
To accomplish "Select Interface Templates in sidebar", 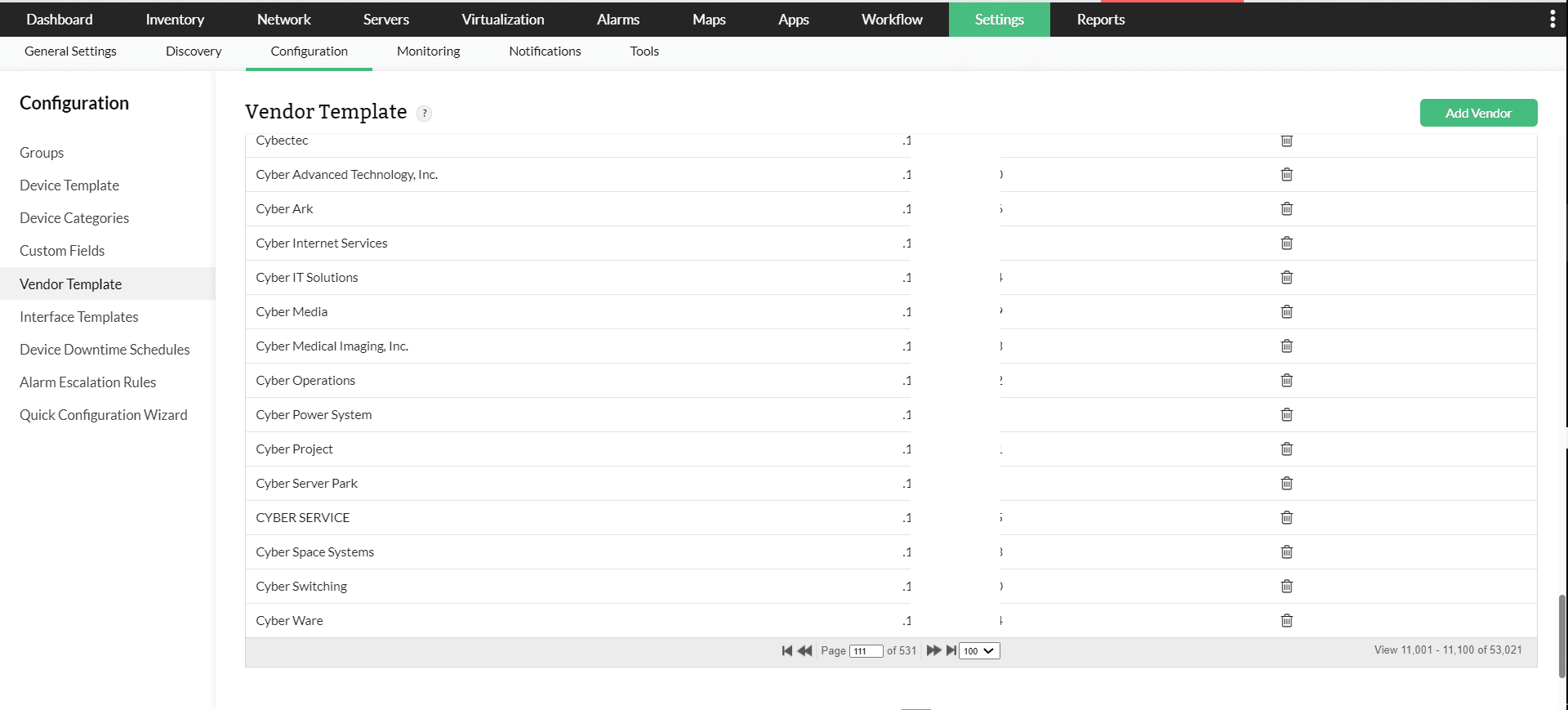I will (79, 317).
